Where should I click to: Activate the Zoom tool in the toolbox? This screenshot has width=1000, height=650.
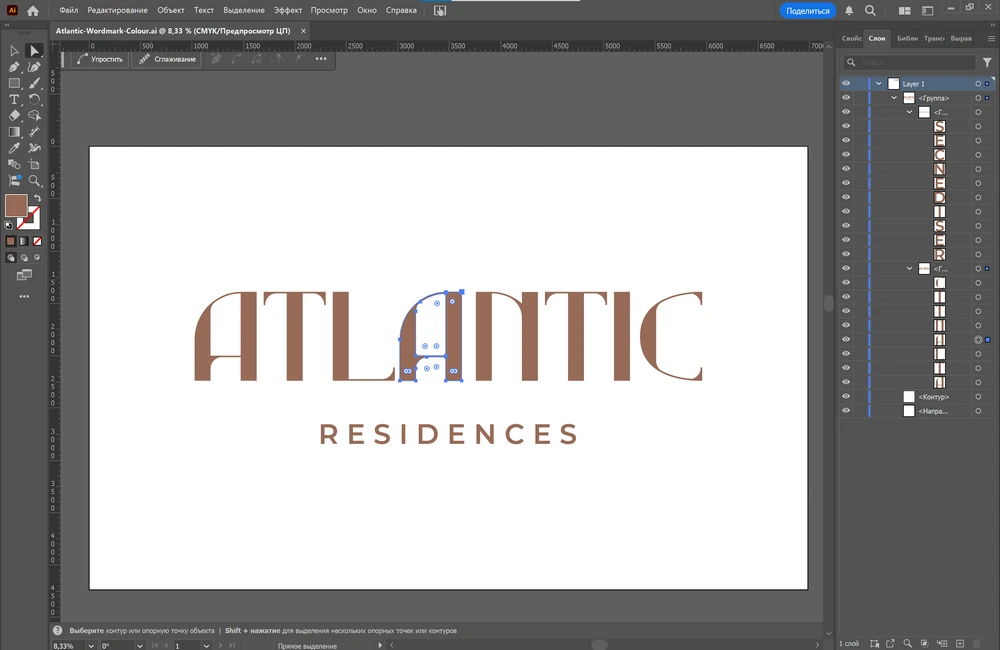pyautogui.click(x=35, y=181)
